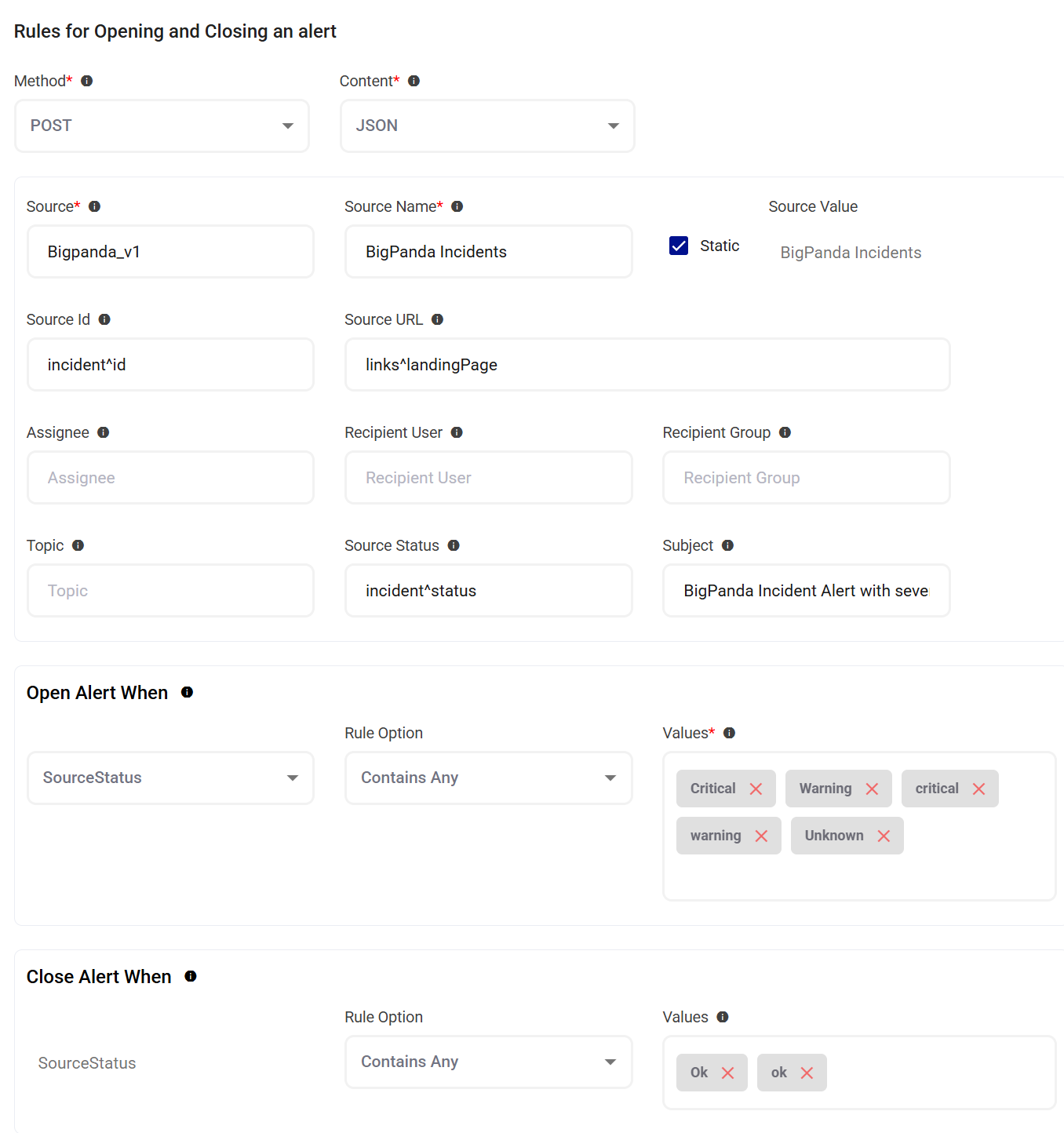Click the Source URL info icon
1064x1133 pixels.
[438, 319]
